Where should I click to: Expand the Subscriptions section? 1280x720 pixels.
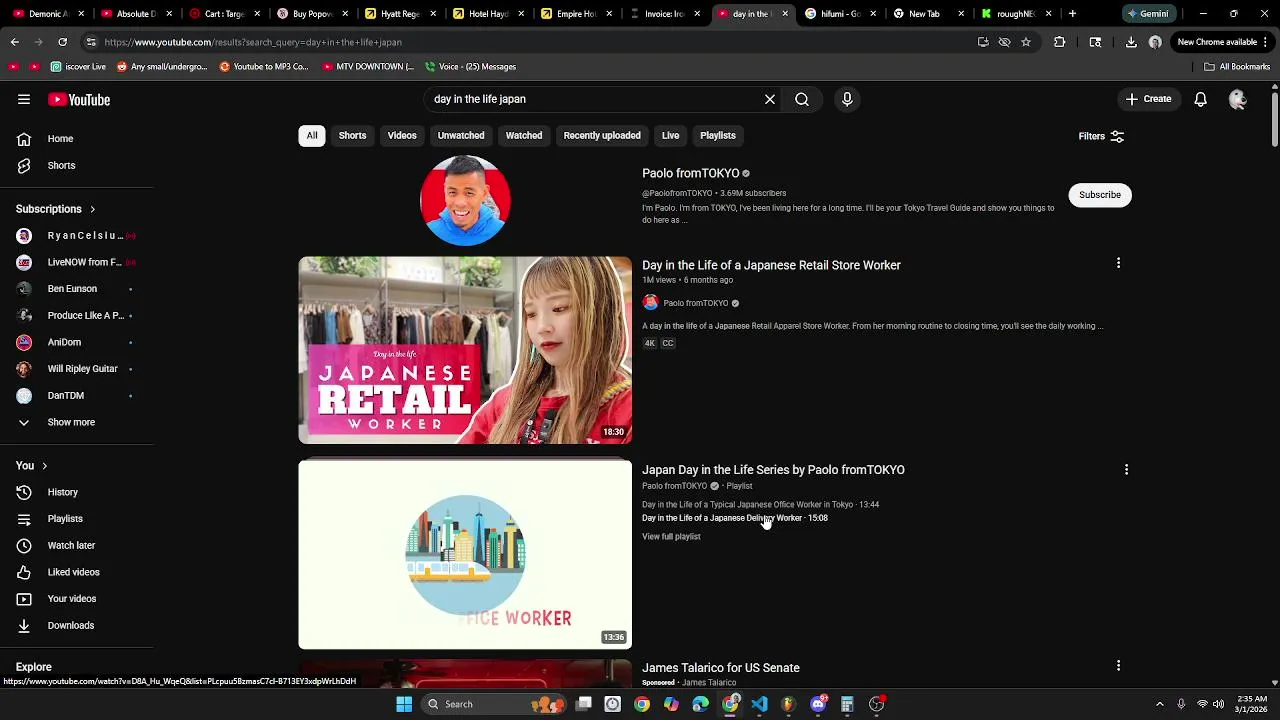[x=56, y=209]
